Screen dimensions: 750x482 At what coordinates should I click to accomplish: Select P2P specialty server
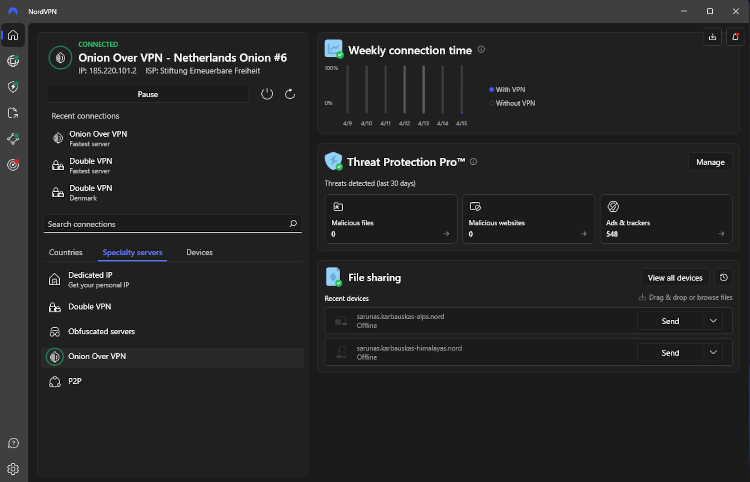pyautogui.click(x=173, y=382)
